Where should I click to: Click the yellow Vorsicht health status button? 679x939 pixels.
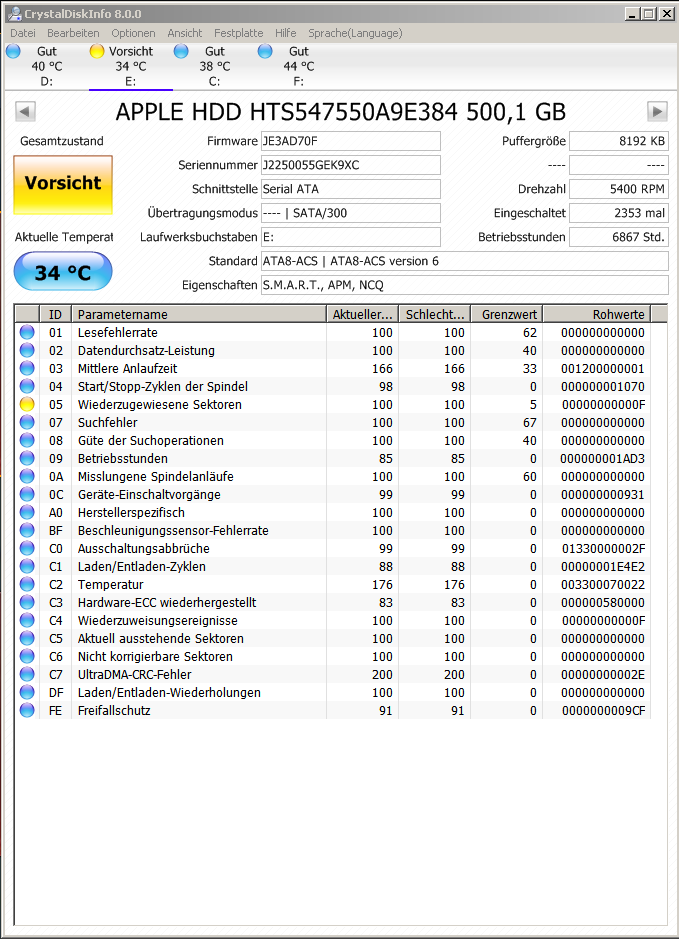[63, 184]
